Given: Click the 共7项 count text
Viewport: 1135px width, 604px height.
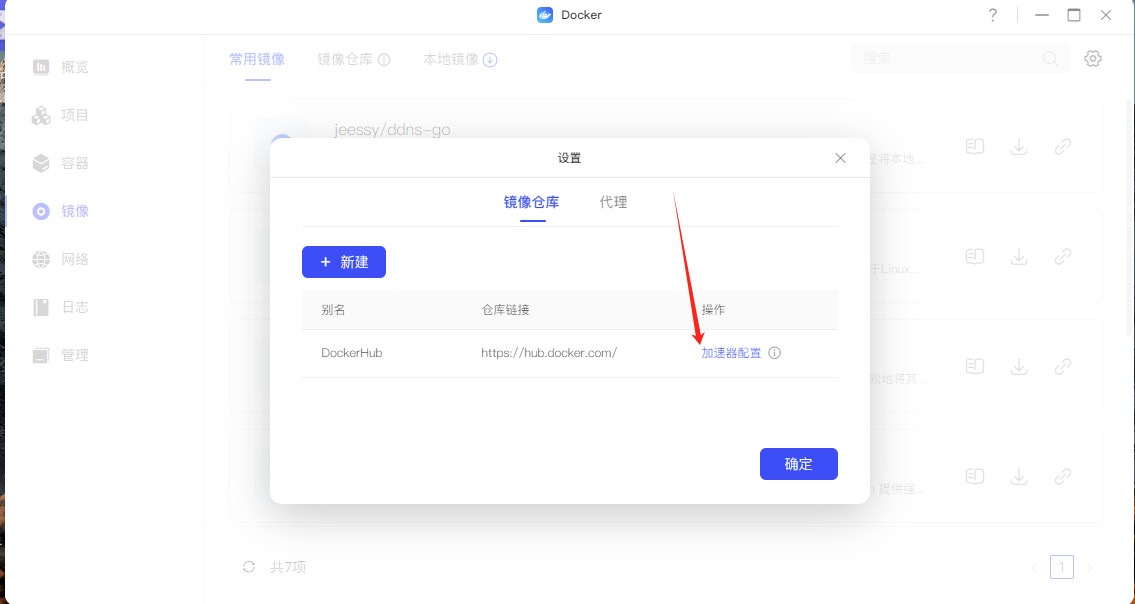Looking at the screenshot, I should click(288, 567).
